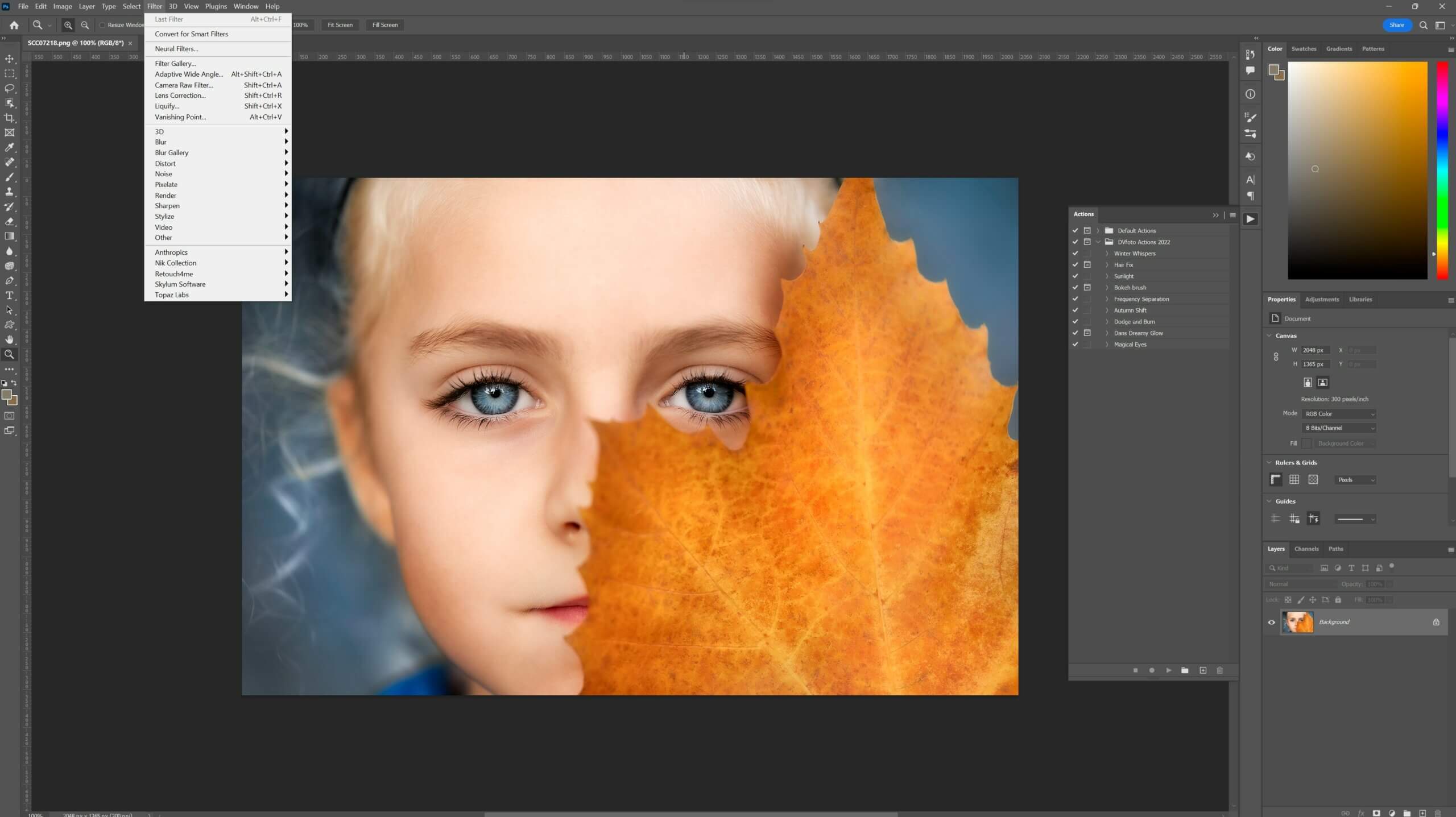This screenshot has height=817, width=1456.
Task: Choose Liquify from Filter menu
Action: coord(218,106)
